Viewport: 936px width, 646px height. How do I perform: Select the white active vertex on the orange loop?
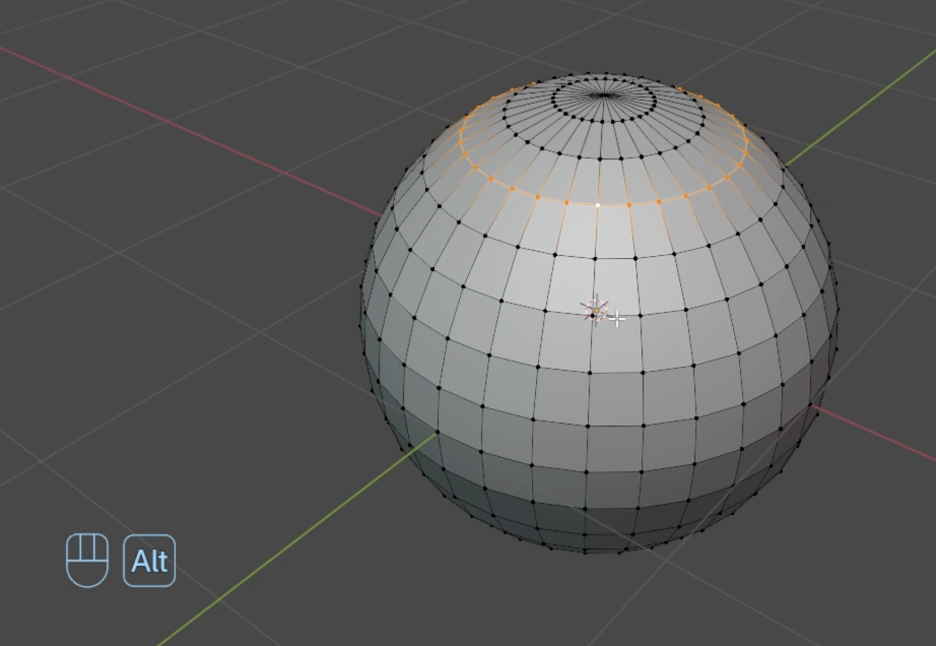pyautogui.click(x=598, y=205)
